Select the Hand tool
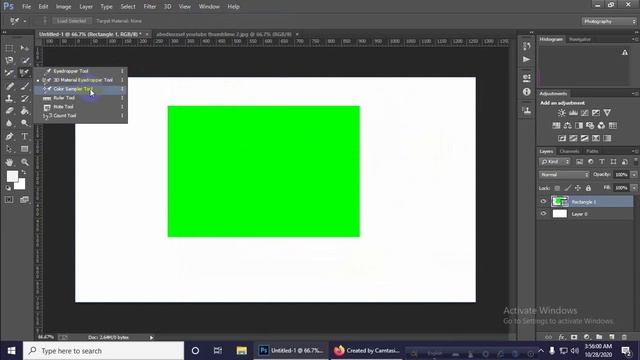640x360 pixels. tap(9, 162)
